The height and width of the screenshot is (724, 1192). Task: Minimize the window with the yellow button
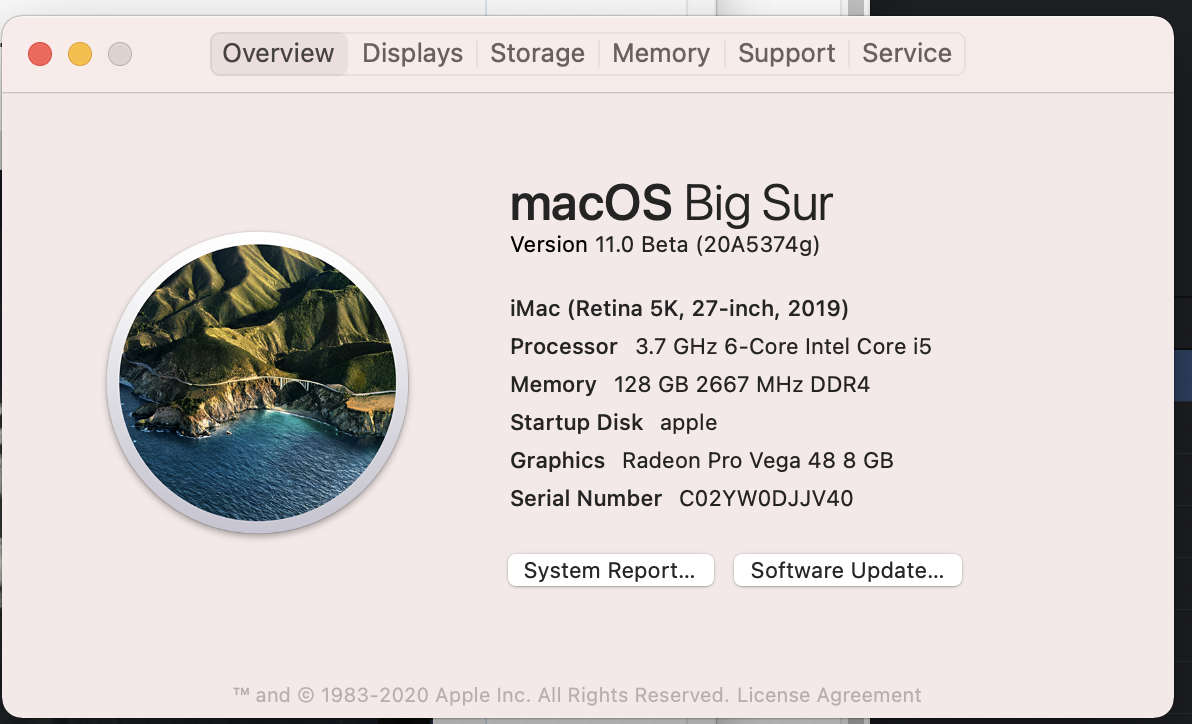80,54
